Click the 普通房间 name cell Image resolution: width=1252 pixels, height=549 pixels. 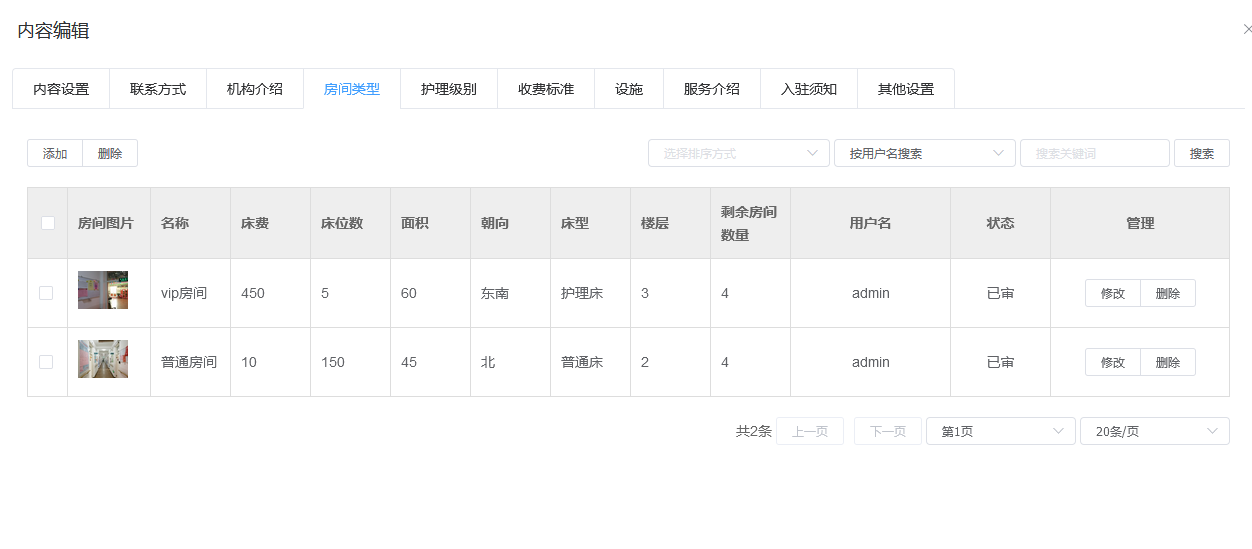(189, 362)
